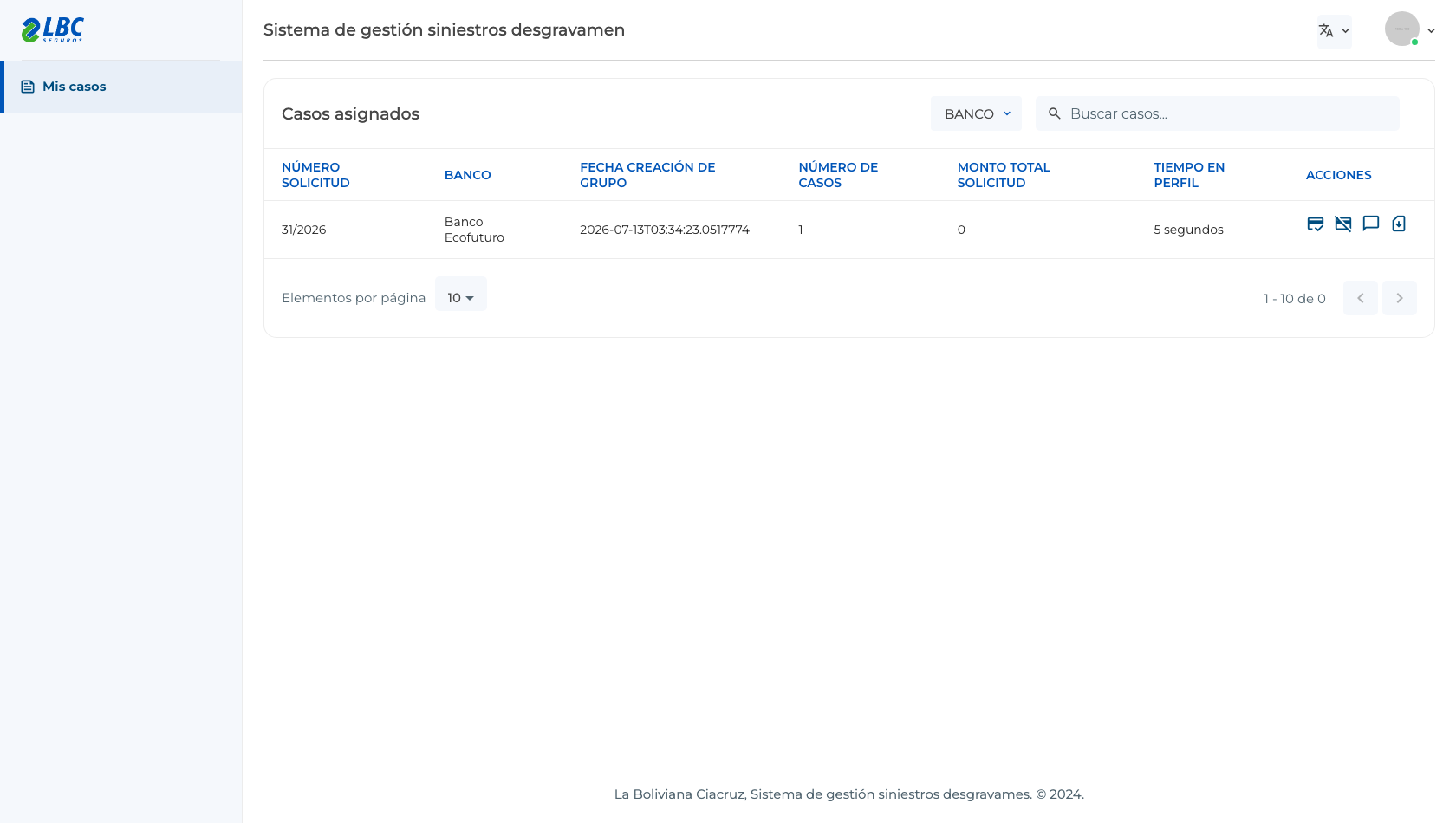Click the LBC Seguros logo
1456x823 pixels.
point(53,30)
